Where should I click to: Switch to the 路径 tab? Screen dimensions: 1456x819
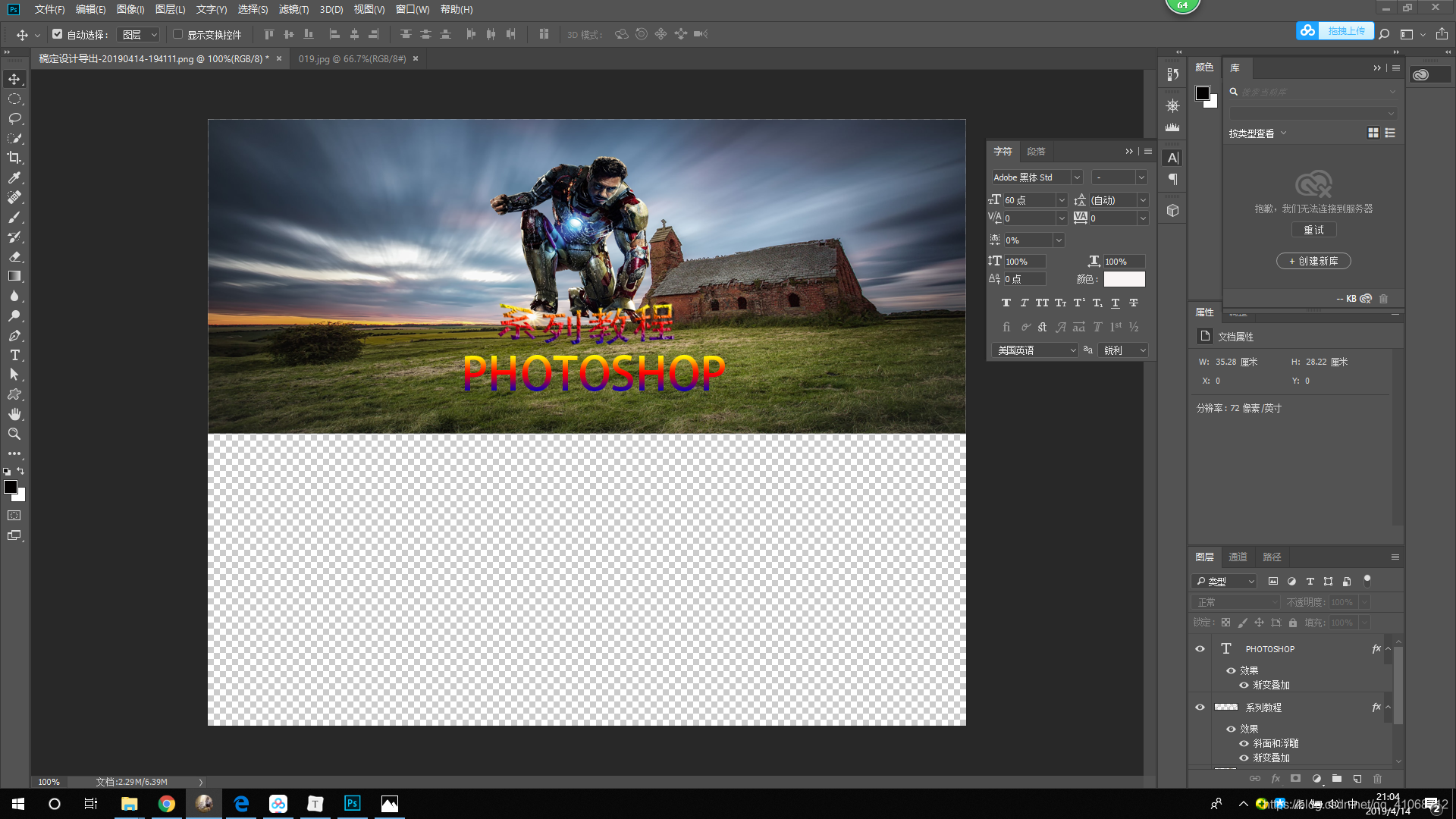click(1272, 557)
